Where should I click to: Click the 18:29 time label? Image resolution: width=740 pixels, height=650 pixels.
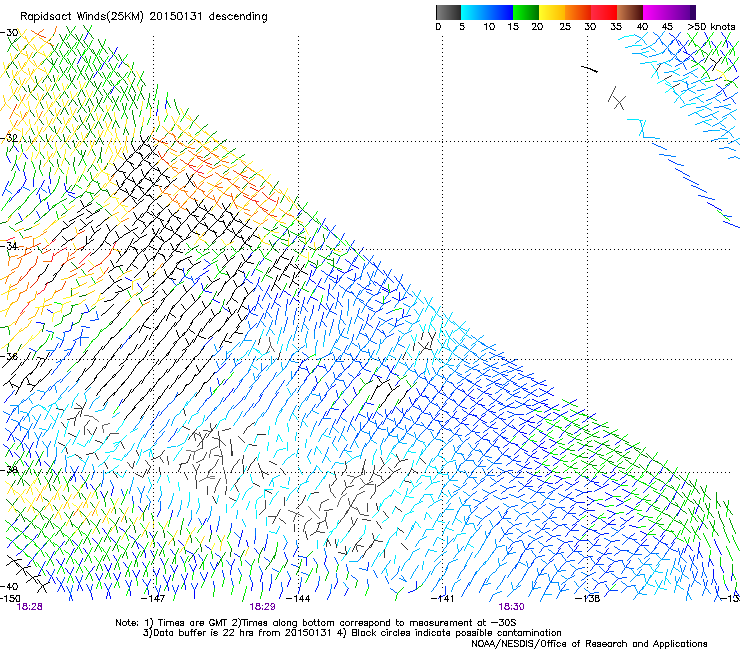click(x=262, y=607)
